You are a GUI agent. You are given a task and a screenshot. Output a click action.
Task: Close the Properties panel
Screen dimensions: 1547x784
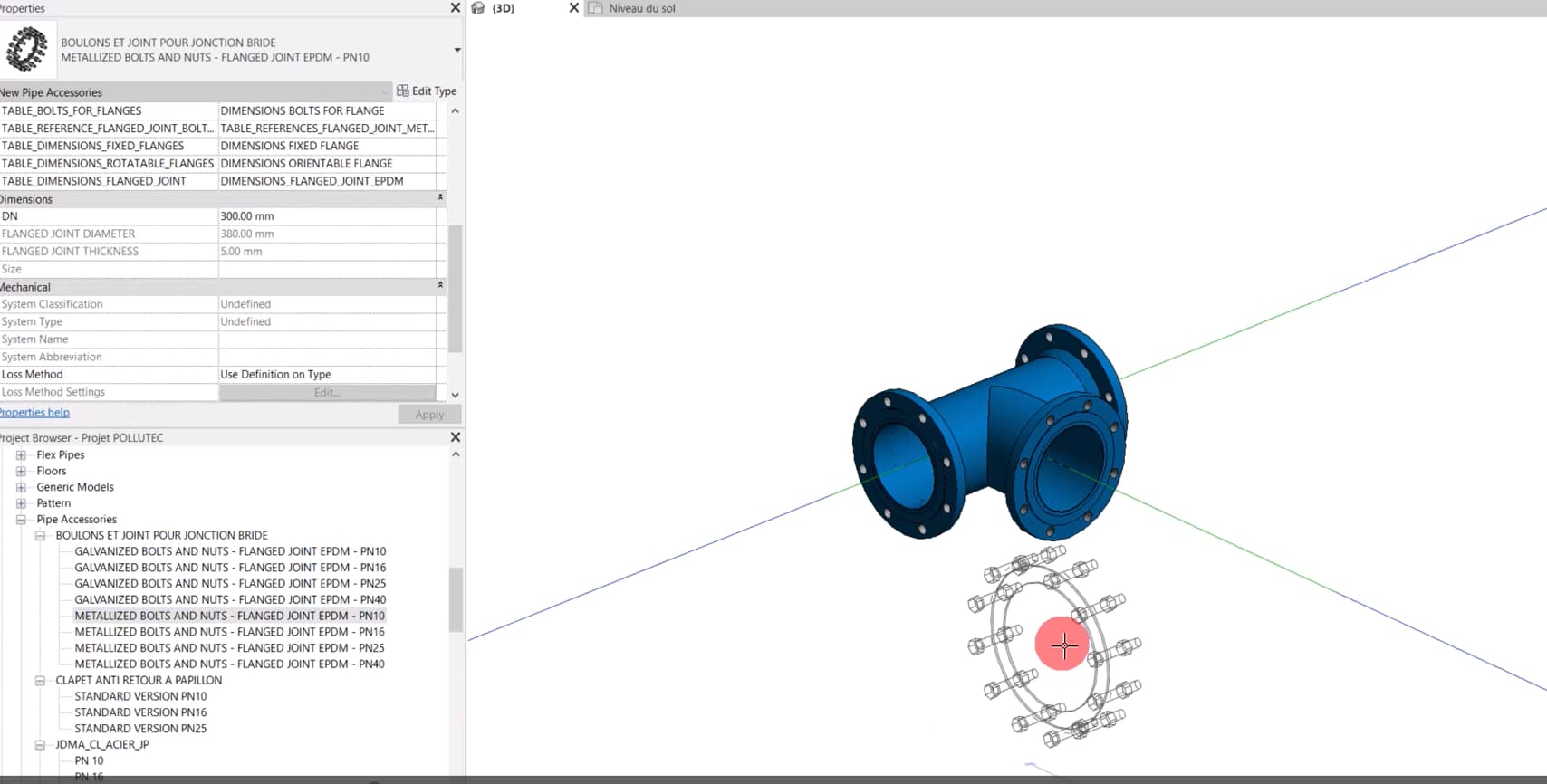[456, 8]
